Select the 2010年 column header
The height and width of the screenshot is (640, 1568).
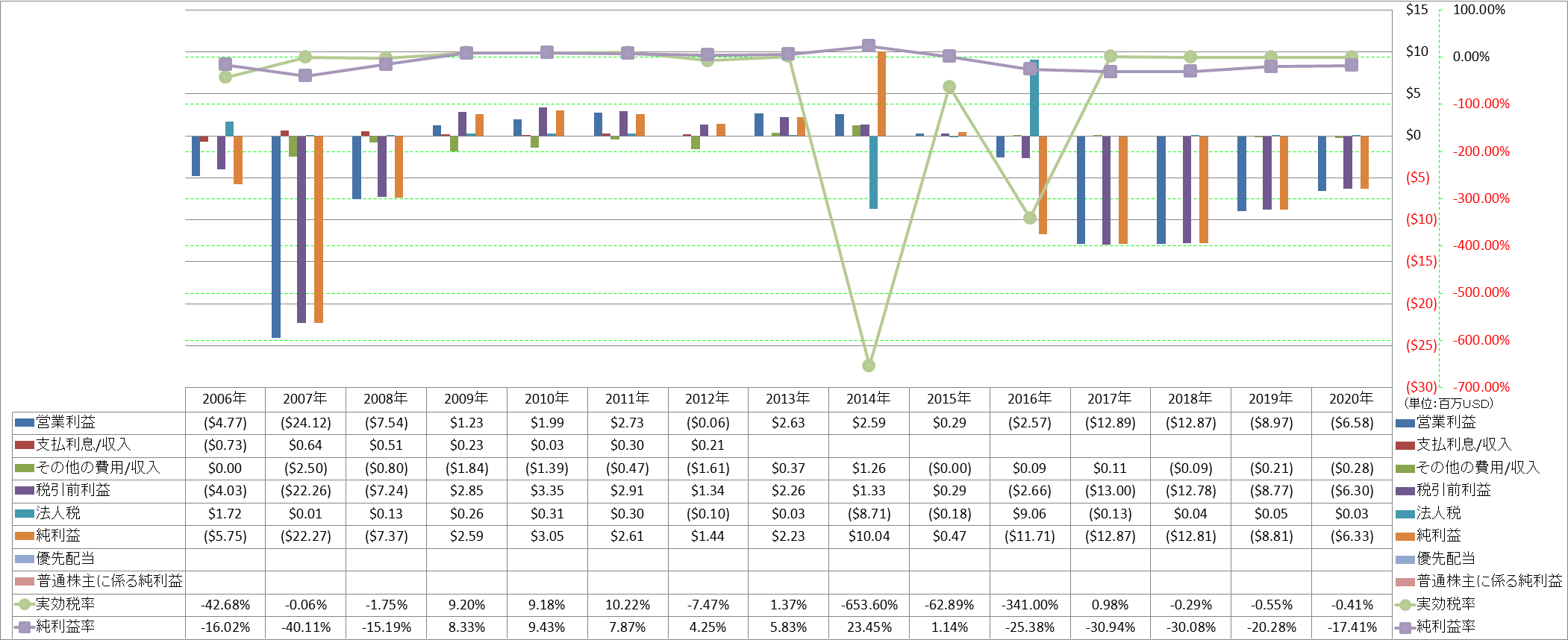547,398
